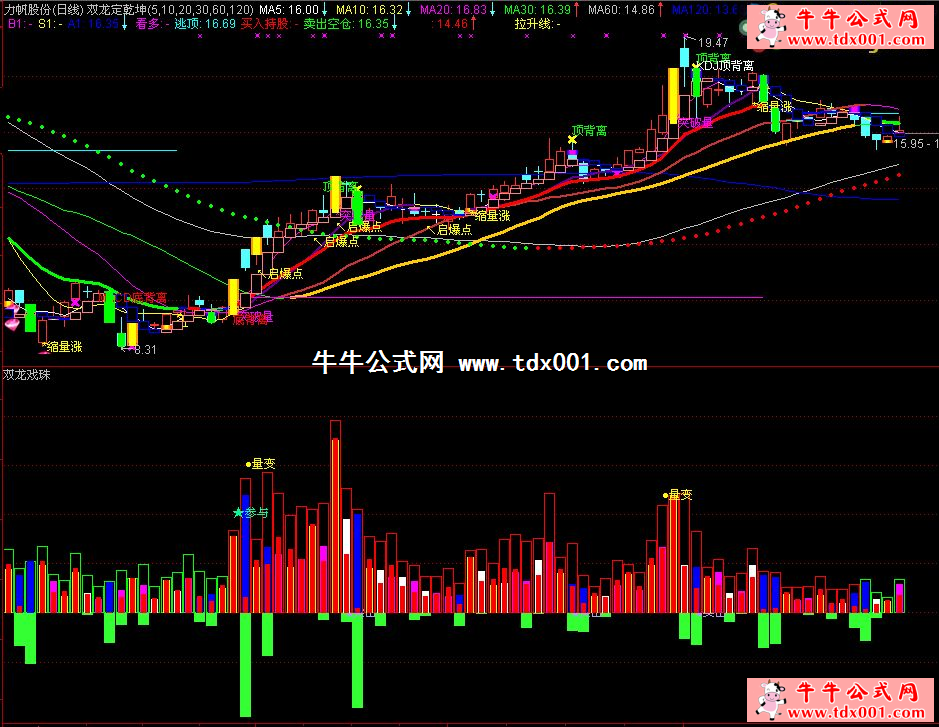Open the center 牛牛公式网 www.tdx001.com watermark link
This screenshot has width=939, height=727.
(480, 363)
